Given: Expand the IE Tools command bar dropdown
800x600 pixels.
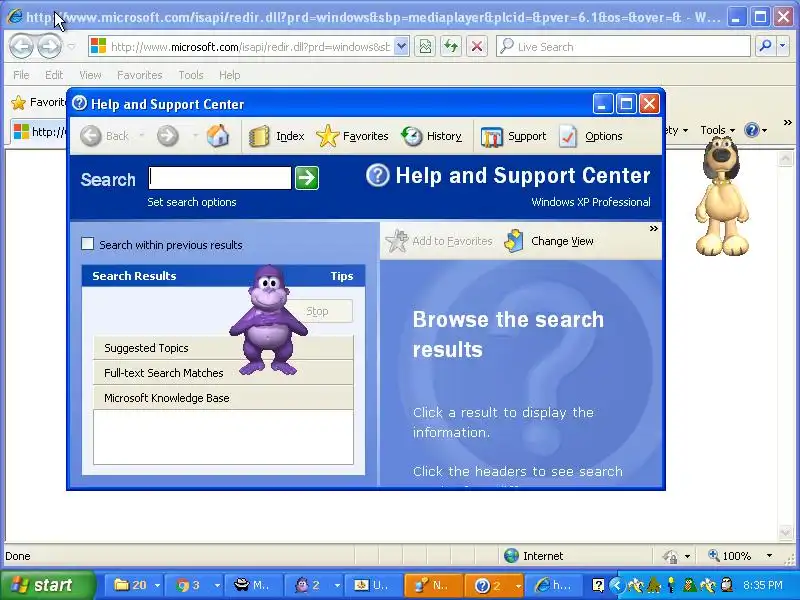Looking at the screenshot, I should (x=717, y=130).
